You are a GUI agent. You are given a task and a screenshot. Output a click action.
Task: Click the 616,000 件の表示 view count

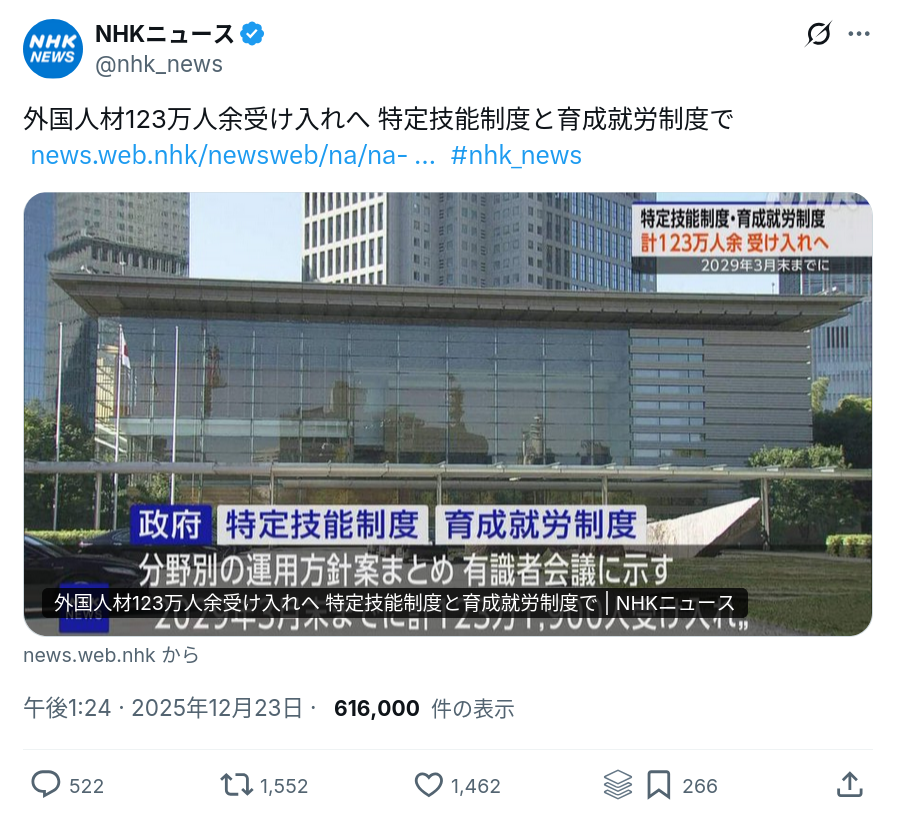(424, 708)
